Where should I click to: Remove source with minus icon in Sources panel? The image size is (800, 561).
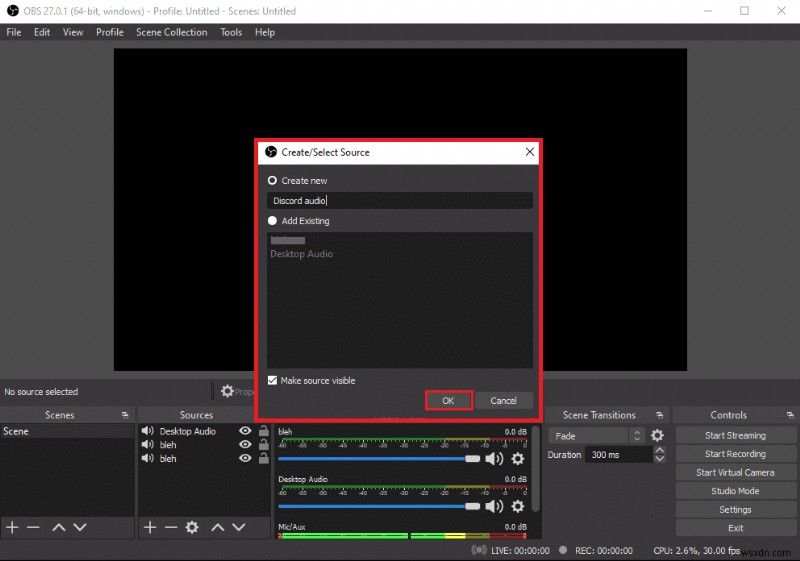coord(171,527)
